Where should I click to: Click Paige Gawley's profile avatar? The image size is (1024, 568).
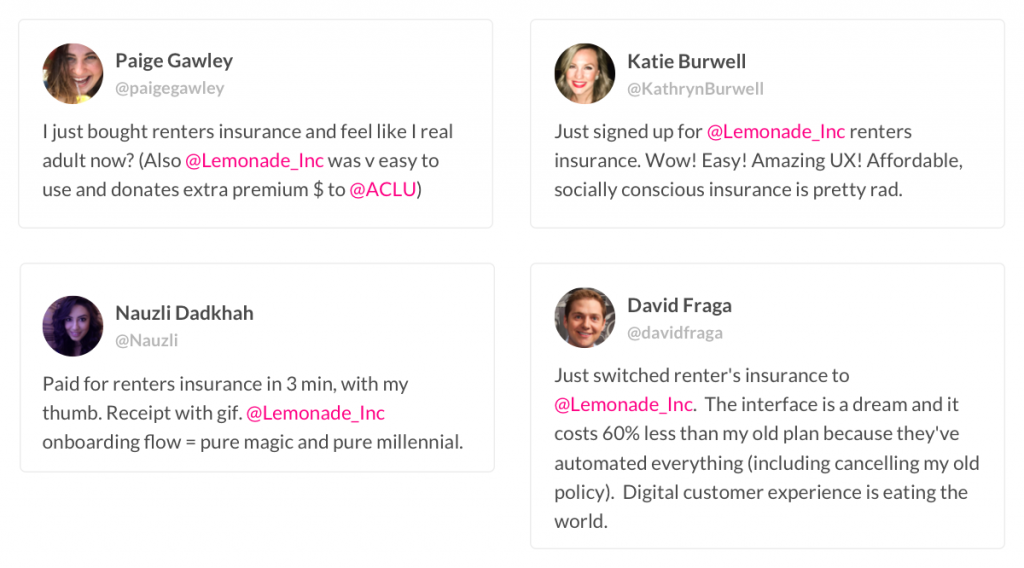73,73
